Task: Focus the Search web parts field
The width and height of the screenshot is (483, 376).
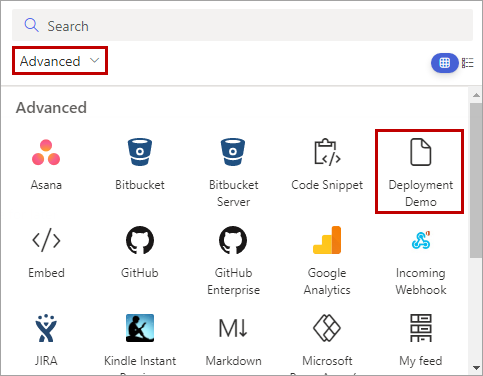Action: [242, 25]
